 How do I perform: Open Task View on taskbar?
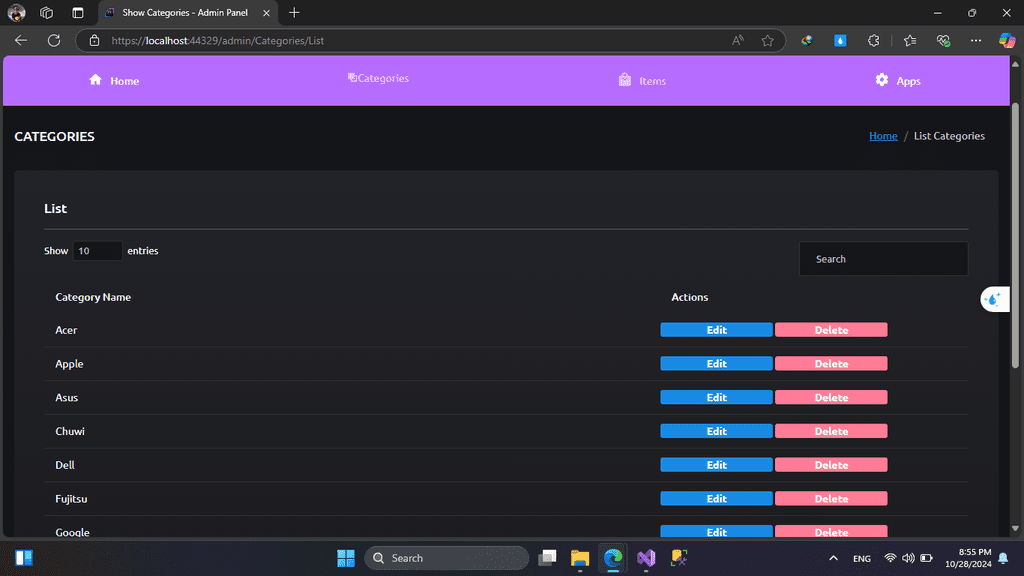point(547,558)
